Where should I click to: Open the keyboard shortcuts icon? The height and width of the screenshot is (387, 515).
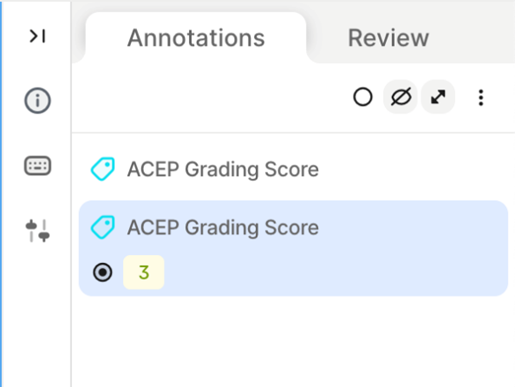[37, 166]
